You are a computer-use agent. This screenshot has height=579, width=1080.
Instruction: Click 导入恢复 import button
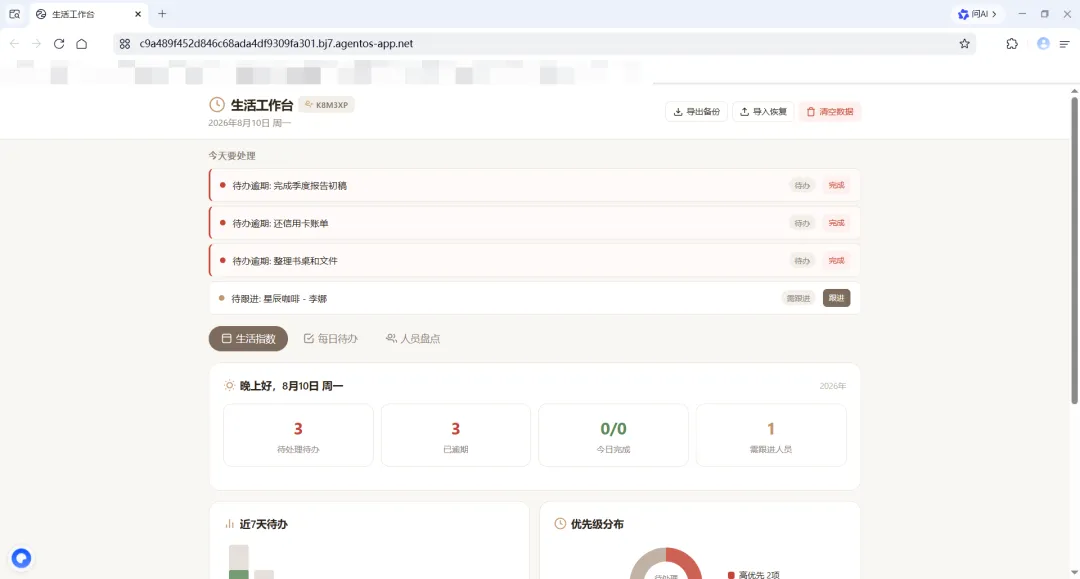[x=763, y=112]
